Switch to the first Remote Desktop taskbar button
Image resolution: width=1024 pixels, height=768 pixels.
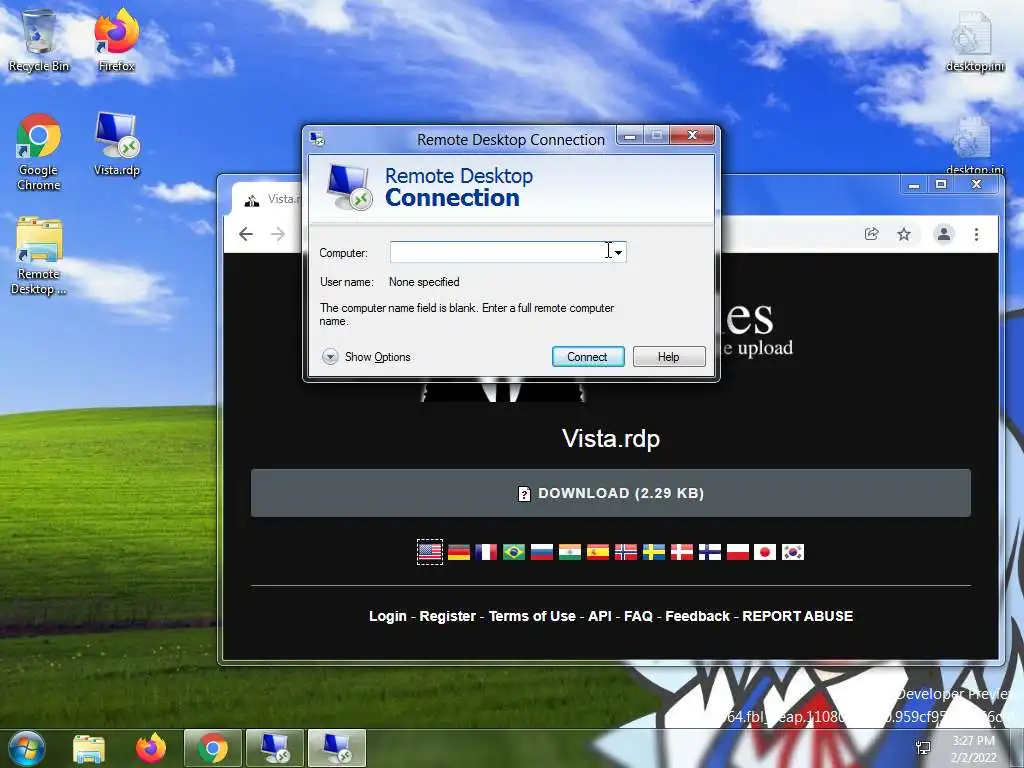275,748
